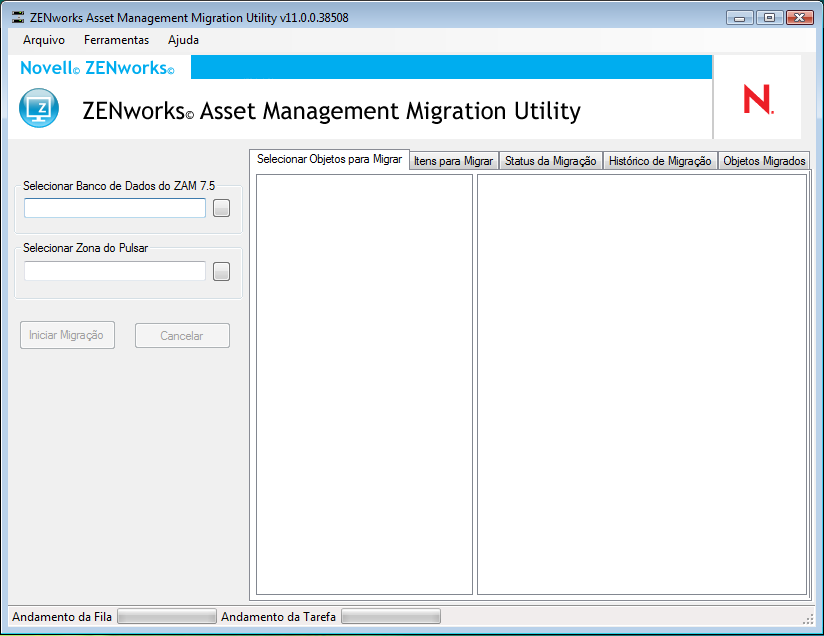
Task: Close the Migration Utility window
Action: pyautogui.click(x=800, y=18)
